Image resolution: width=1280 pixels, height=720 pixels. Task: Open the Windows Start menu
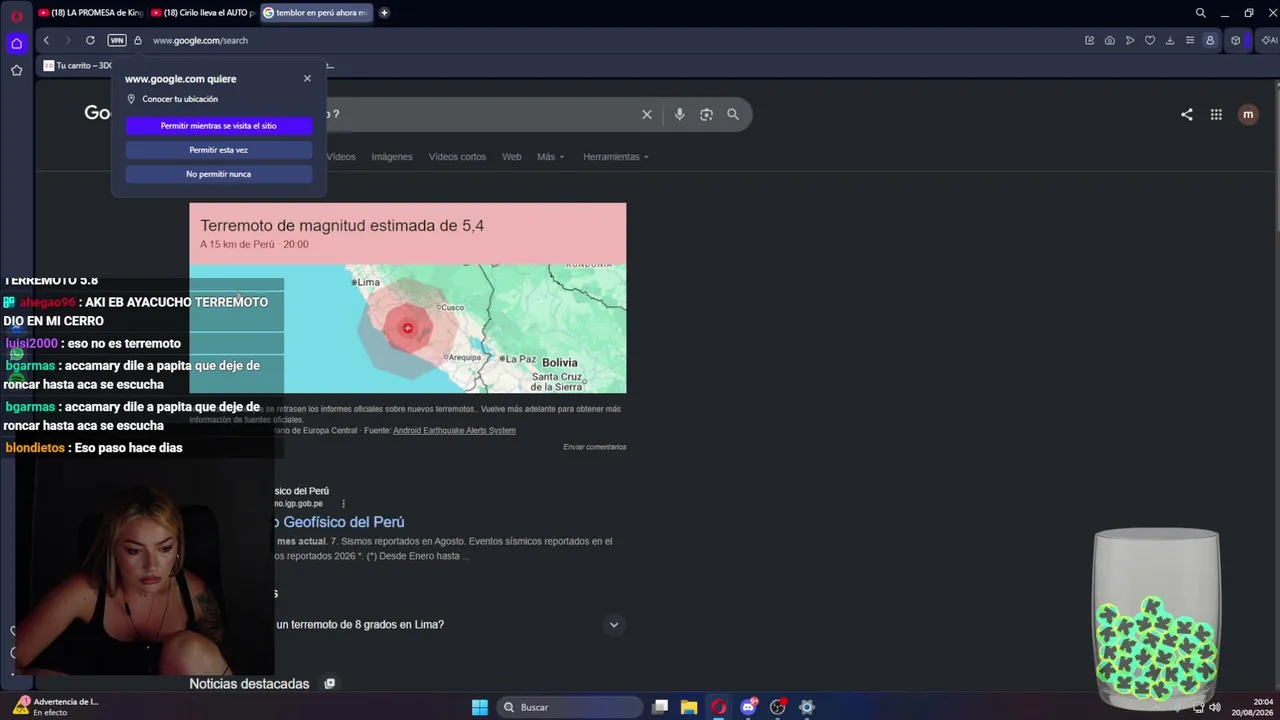tap(480, 707)
